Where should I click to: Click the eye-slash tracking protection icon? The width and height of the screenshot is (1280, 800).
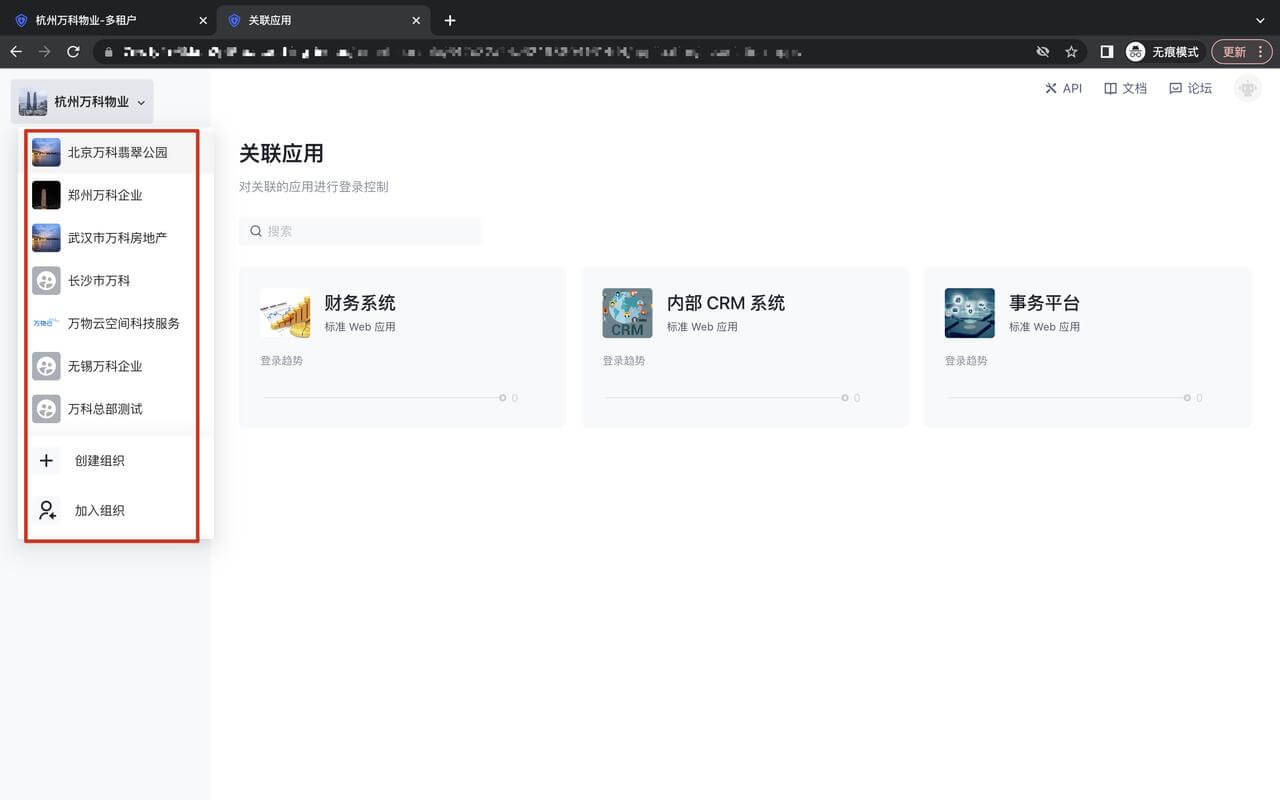[1042, 51]
